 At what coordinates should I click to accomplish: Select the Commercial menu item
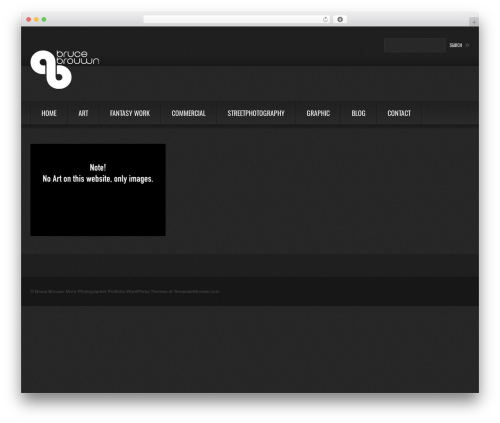(189, 113)
